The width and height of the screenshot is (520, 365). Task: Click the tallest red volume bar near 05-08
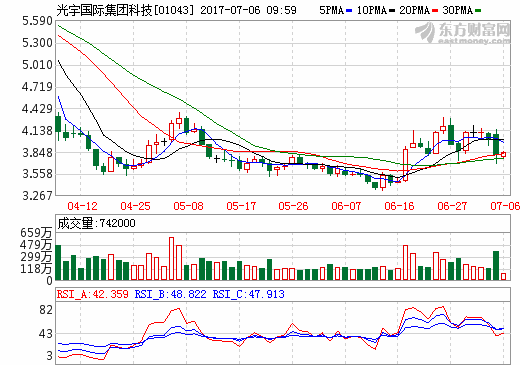[171, 258]
